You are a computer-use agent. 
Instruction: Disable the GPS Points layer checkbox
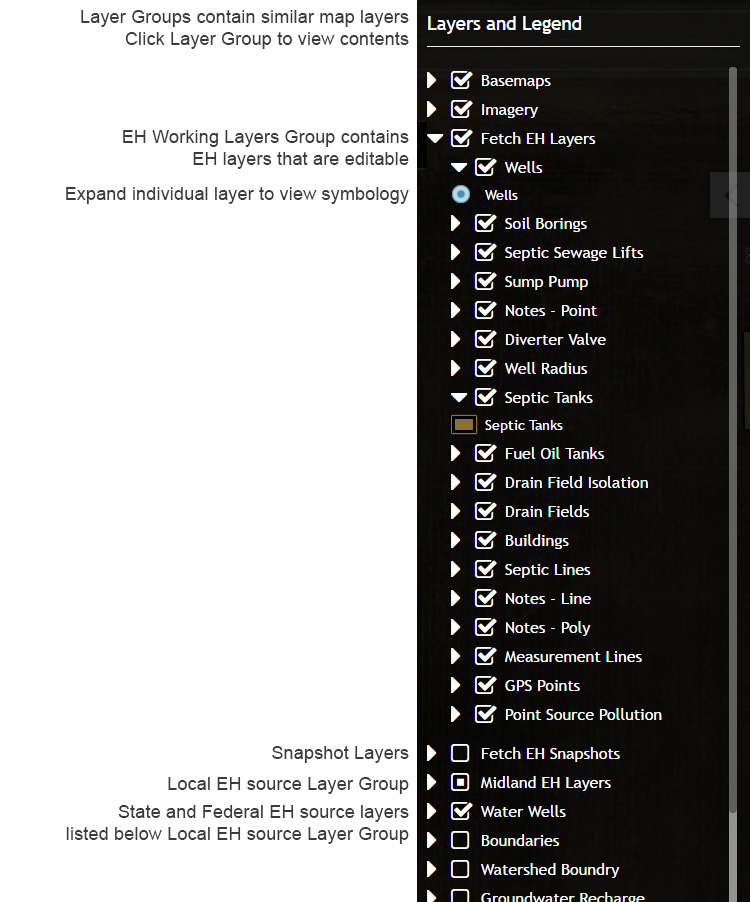click(x=485, y=686)
